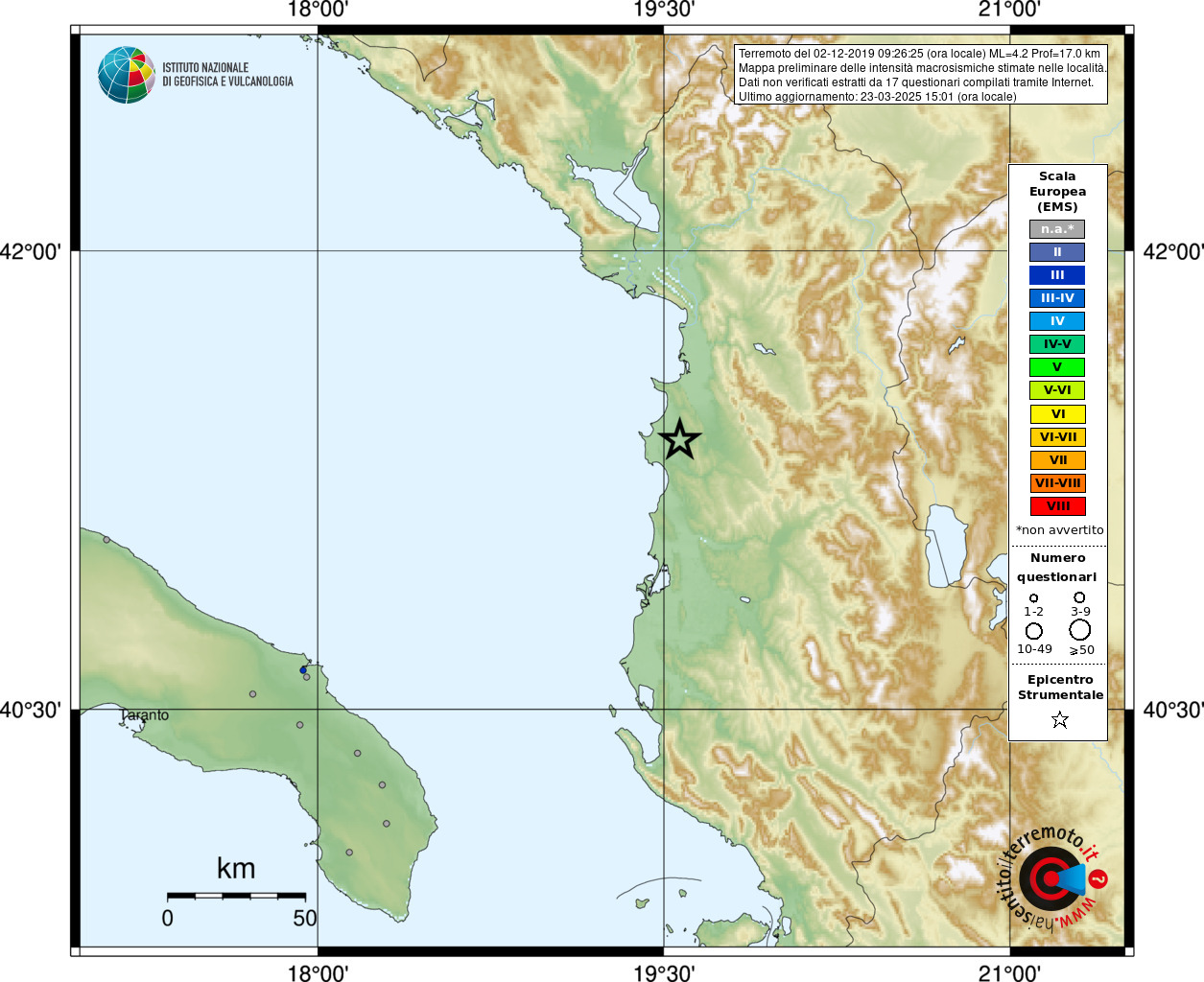The width and height of the screenshot is (1204, 982).
Task: Click the star icon under Epicentro Strumentale
Action: click(1059, 719)
